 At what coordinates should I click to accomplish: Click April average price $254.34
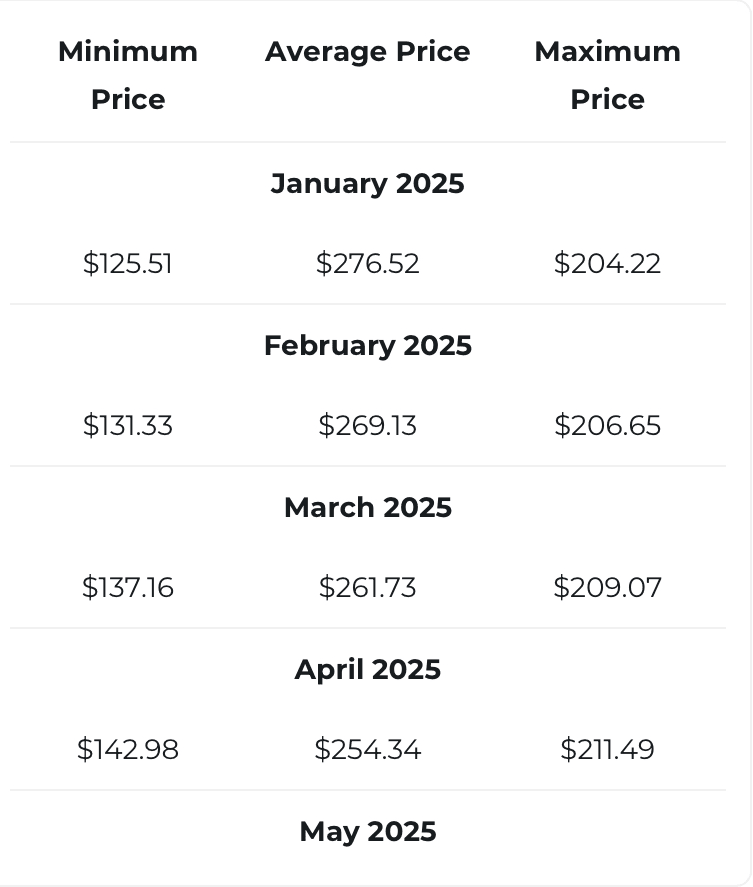click(368, 750)
